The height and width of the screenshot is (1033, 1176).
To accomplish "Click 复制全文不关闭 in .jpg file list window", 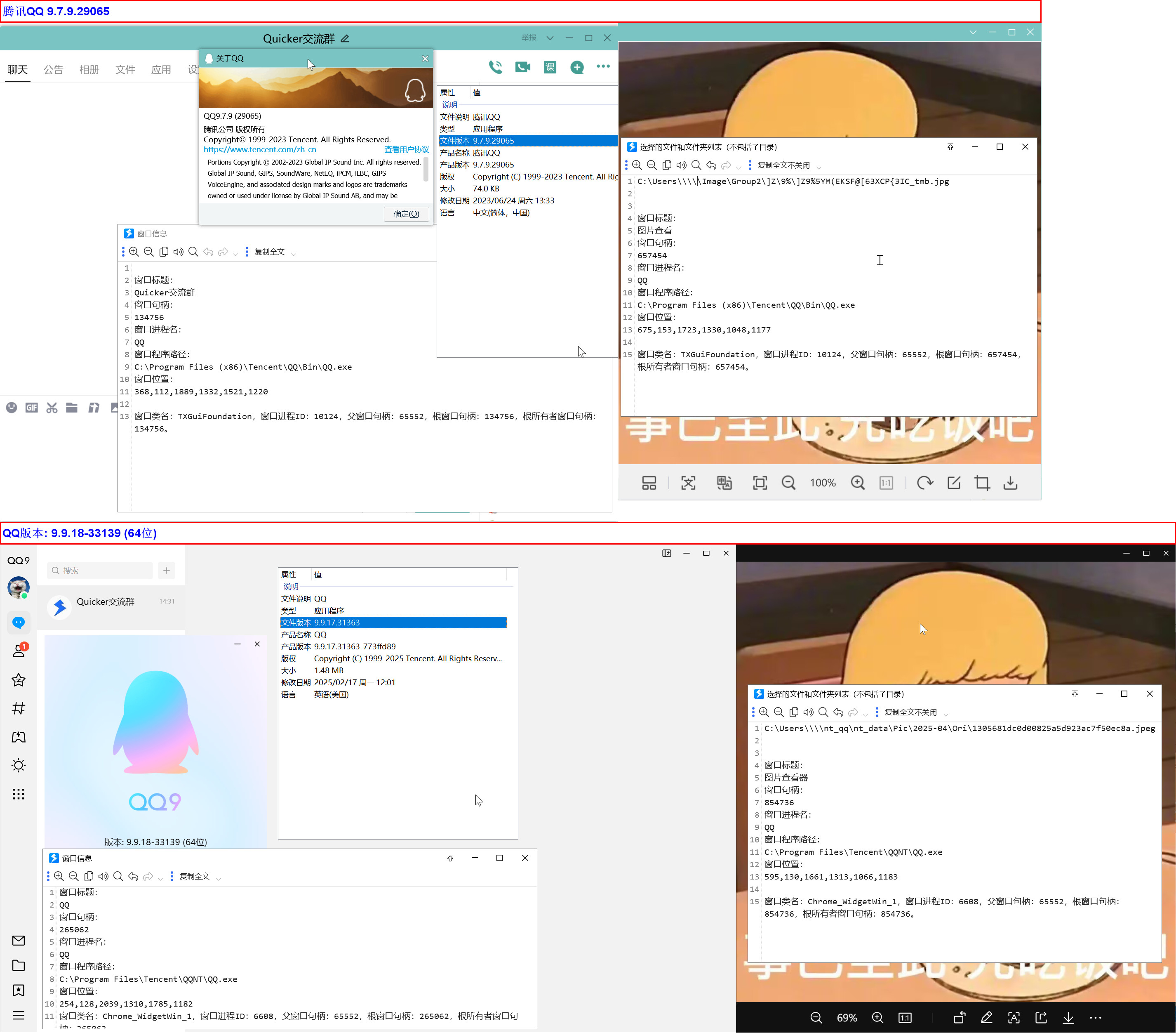I will (x=783, y=165).
